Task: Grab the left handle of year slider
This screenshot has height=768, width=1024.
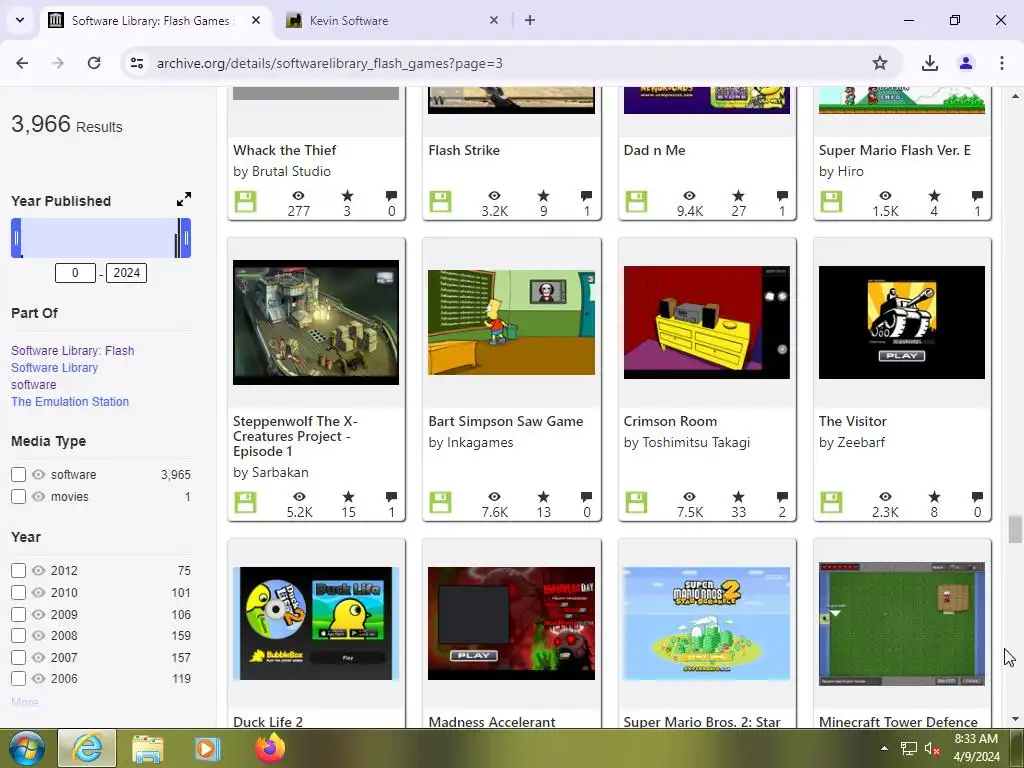Action: pyautogui.click(x=16, y=238)
